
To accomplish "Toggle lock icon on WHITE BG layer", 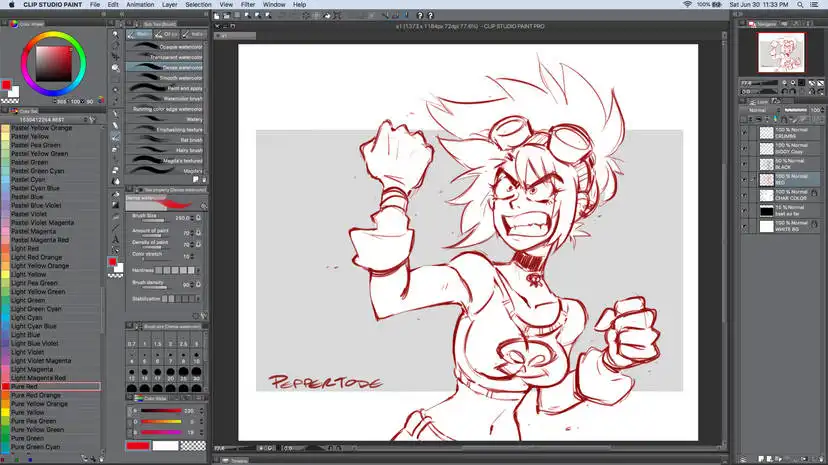I will coord(815,225).
